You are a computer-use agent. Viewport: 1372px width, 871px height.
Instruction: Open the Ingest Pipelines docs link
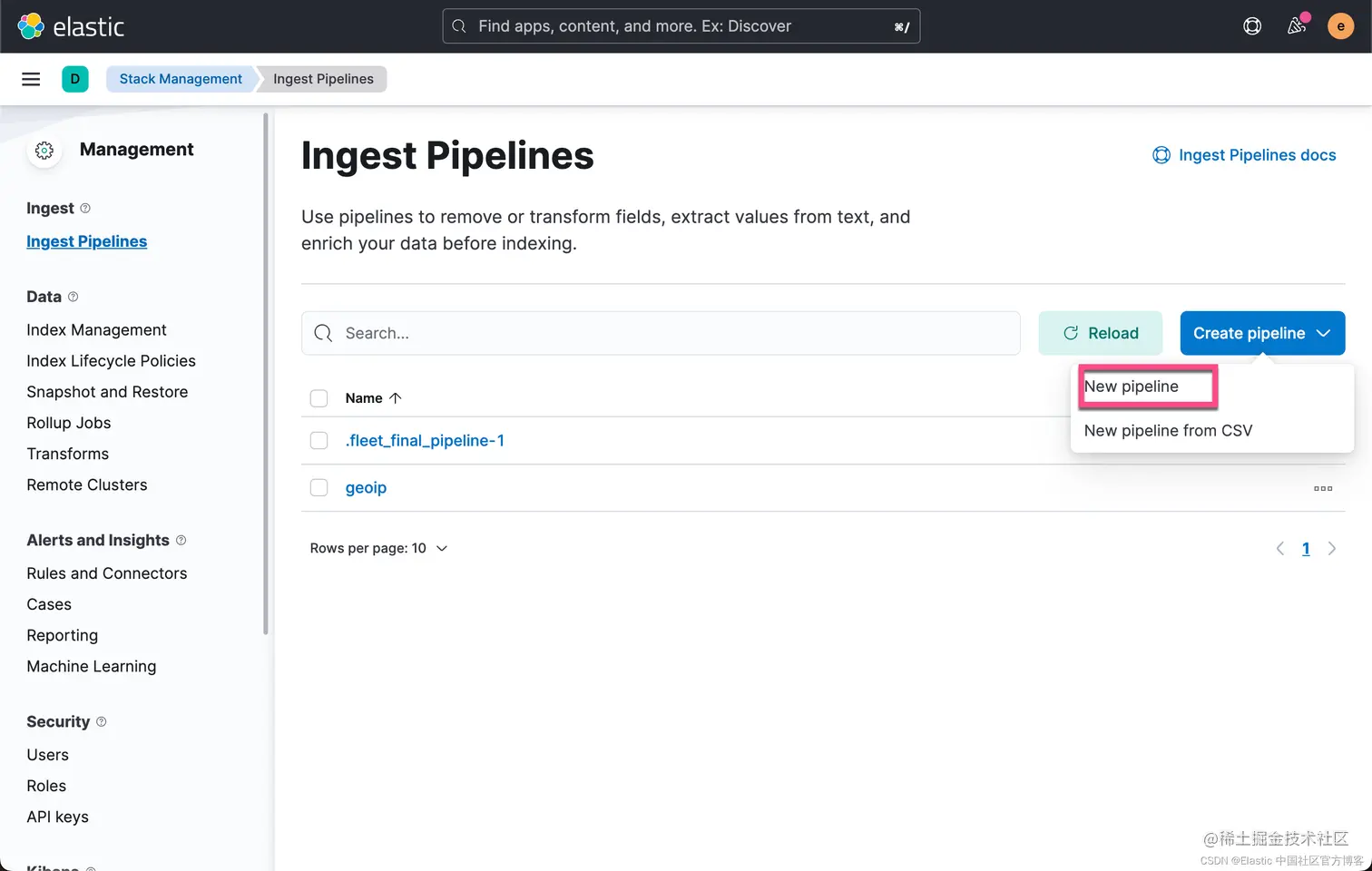pos(1256,155)
